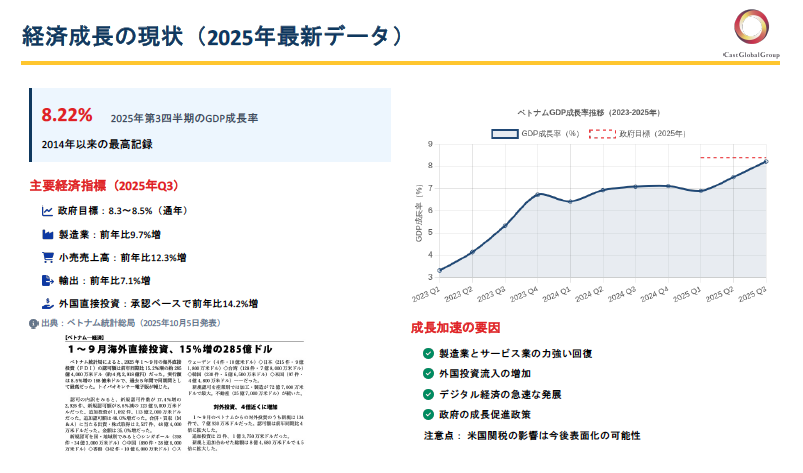
Task: Click the check icon beside 外国投資流入の増加
Action: click(x=428, y=374)
